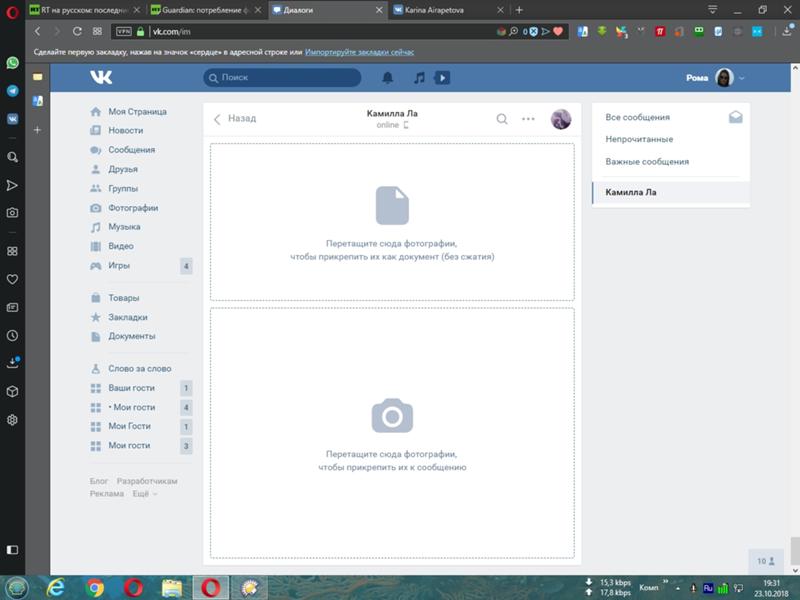The width and height of the screenshot is (800, 600).
Task: Open file explorer from taskbar
Action: 172,588
